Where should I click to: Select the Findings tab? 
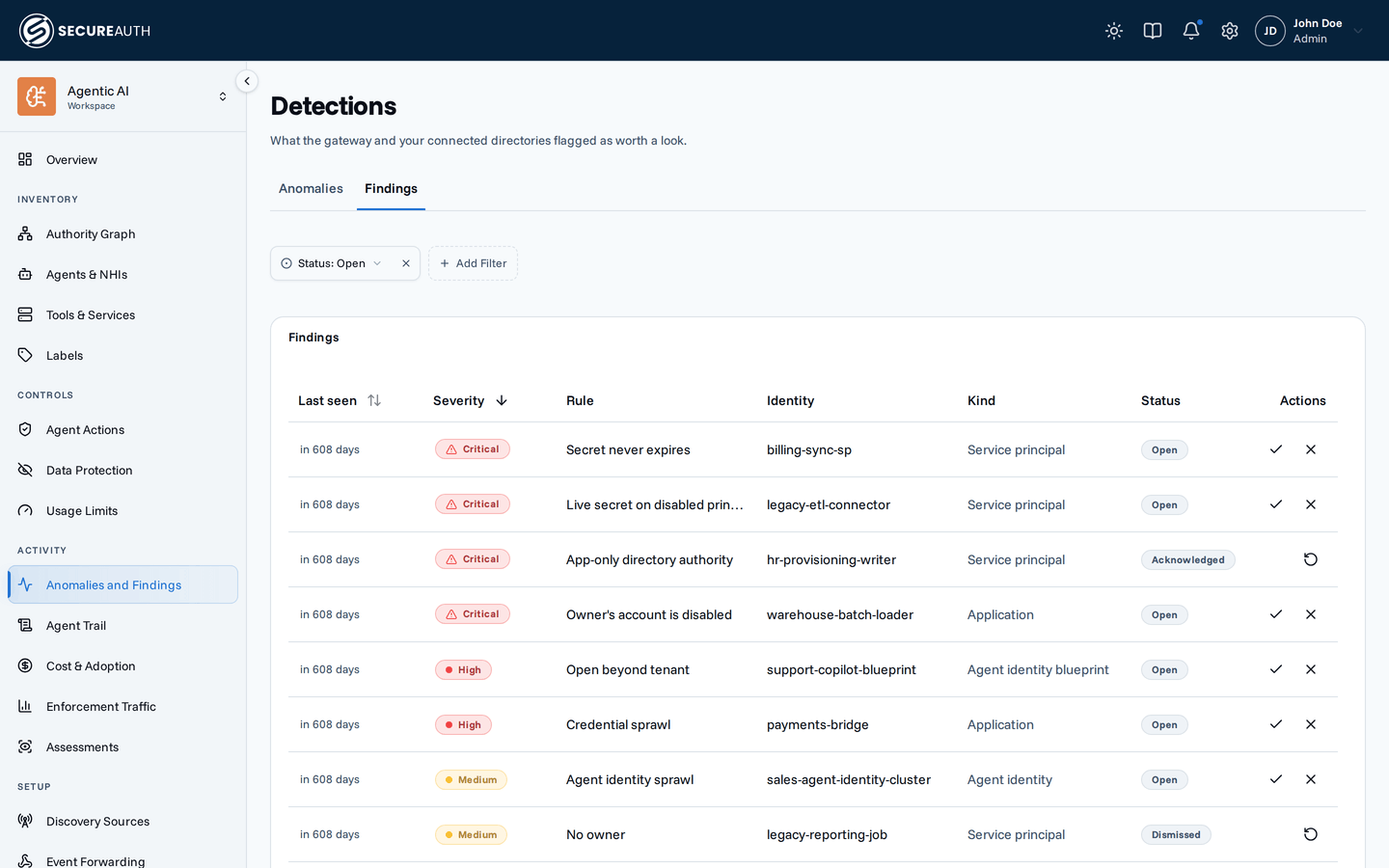[x=391, y=189]
